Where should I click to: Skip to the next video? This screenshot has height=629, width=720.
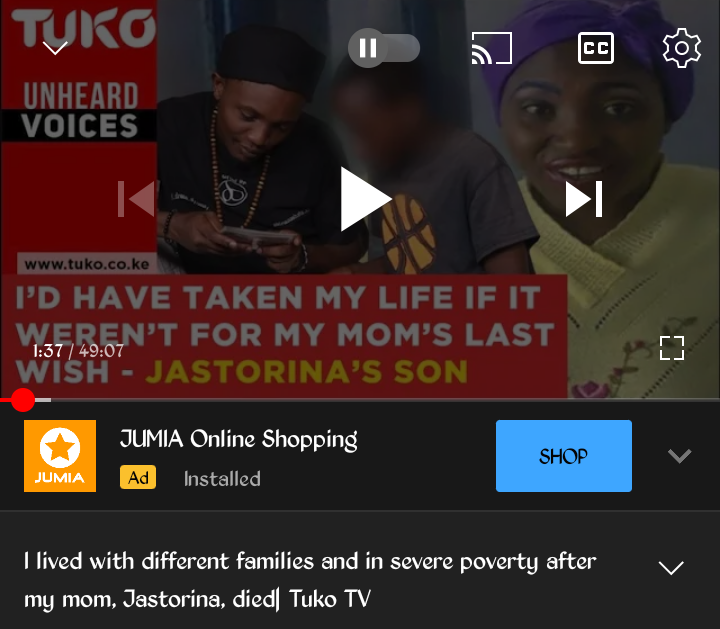point(584,199)
